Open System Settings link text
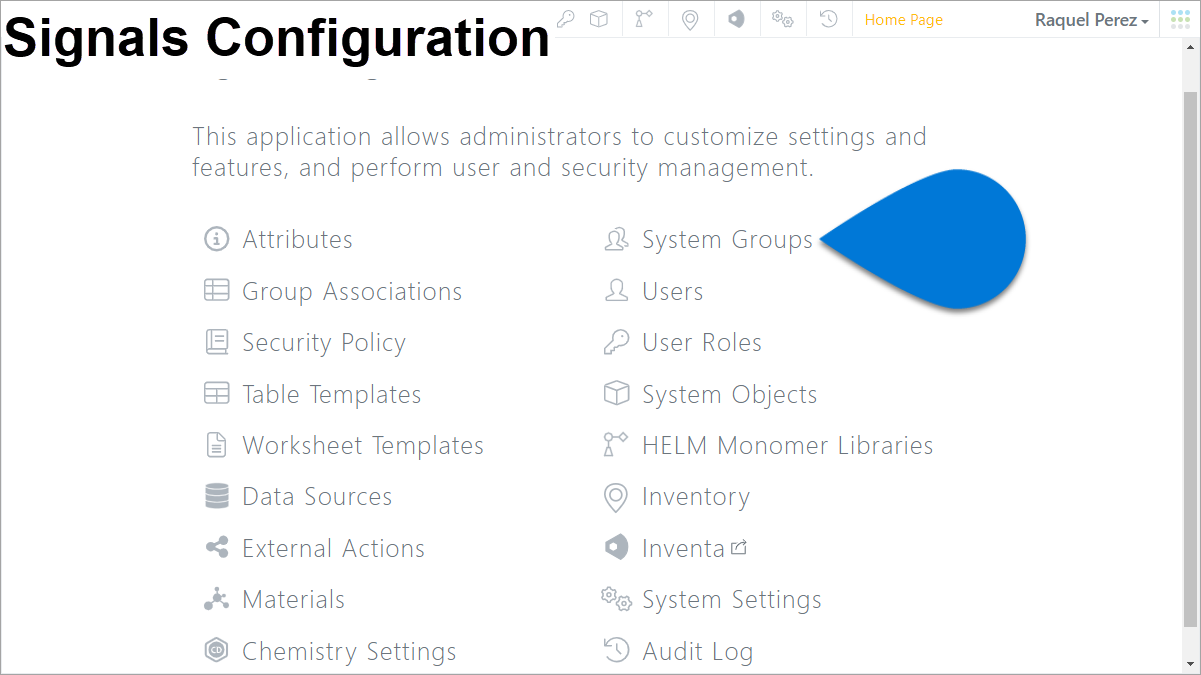 coord(732,600)
